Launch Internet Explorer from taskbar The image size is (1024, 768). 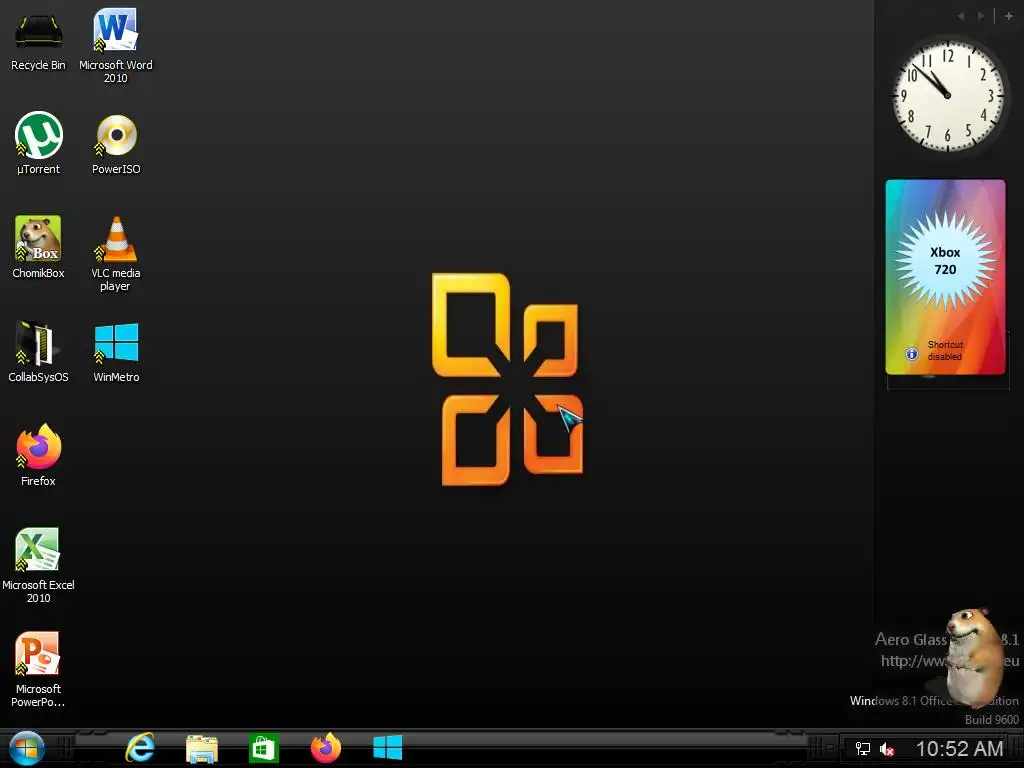(x=140, y=748)
